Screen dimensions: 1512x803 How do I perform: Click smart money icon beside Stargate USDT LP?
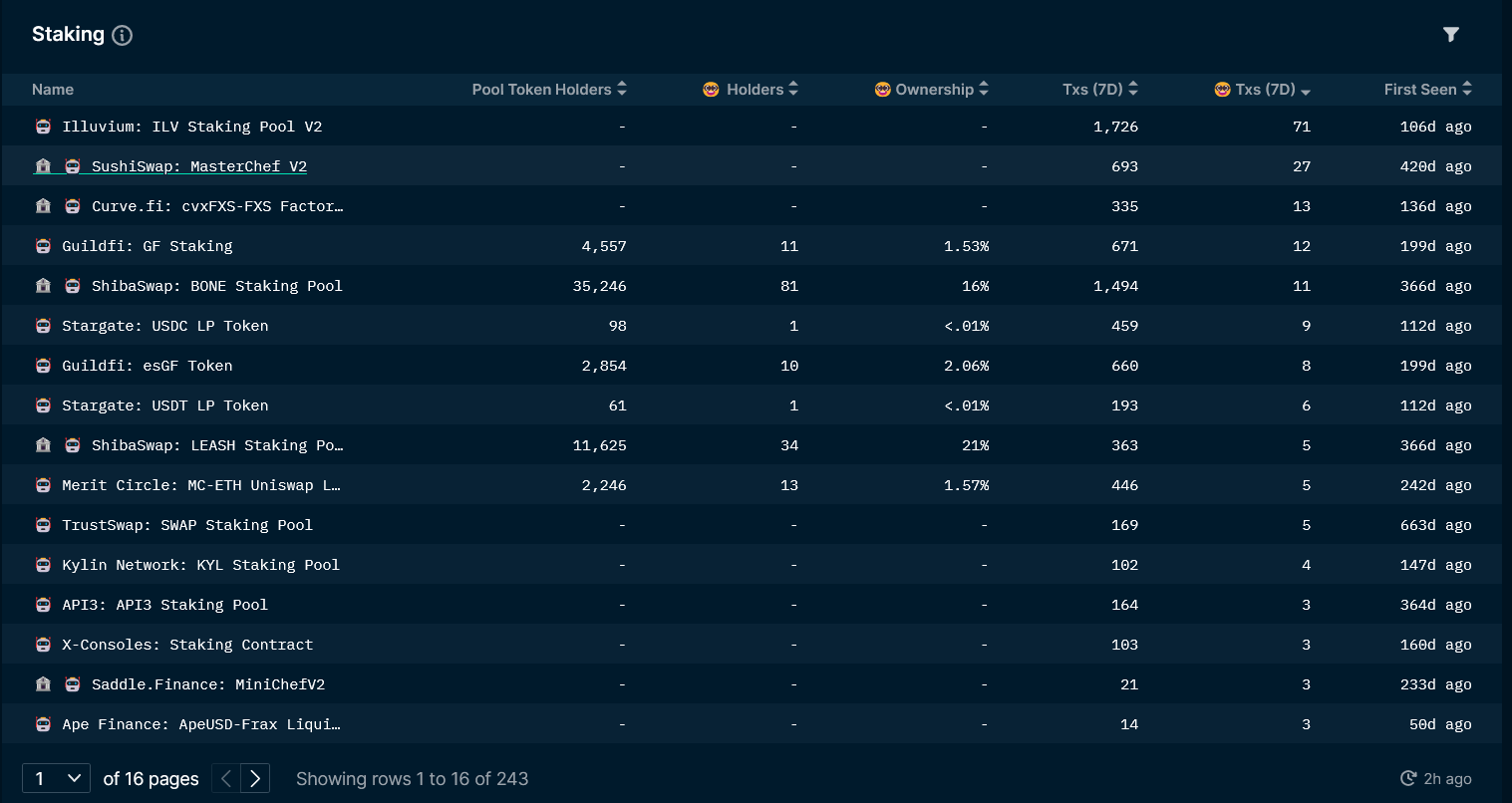pos(43,405)
